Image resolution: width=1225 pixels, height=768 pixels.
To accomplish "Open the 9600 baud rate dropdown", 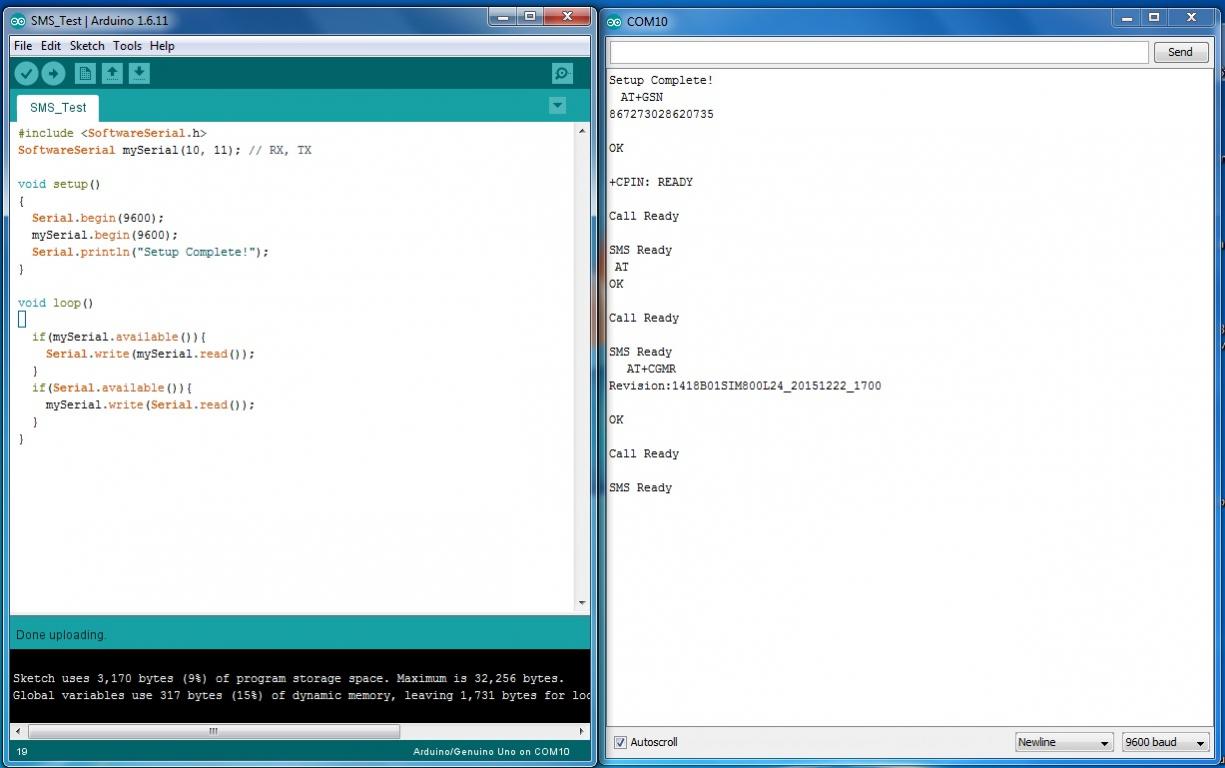I will click(x=1165, y=742).
